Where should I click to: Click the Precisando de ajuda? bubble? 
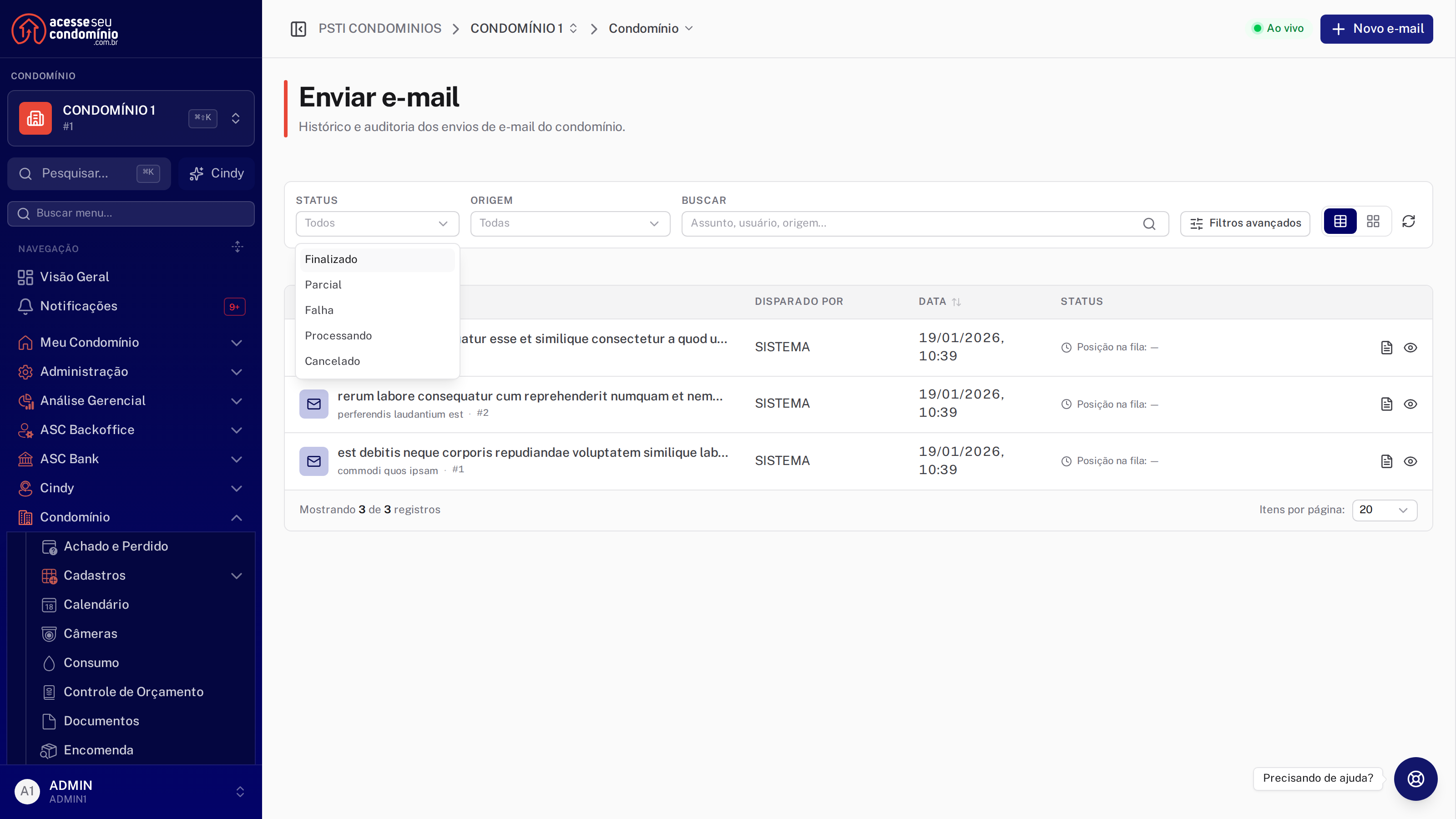(x=1318, y=779)
